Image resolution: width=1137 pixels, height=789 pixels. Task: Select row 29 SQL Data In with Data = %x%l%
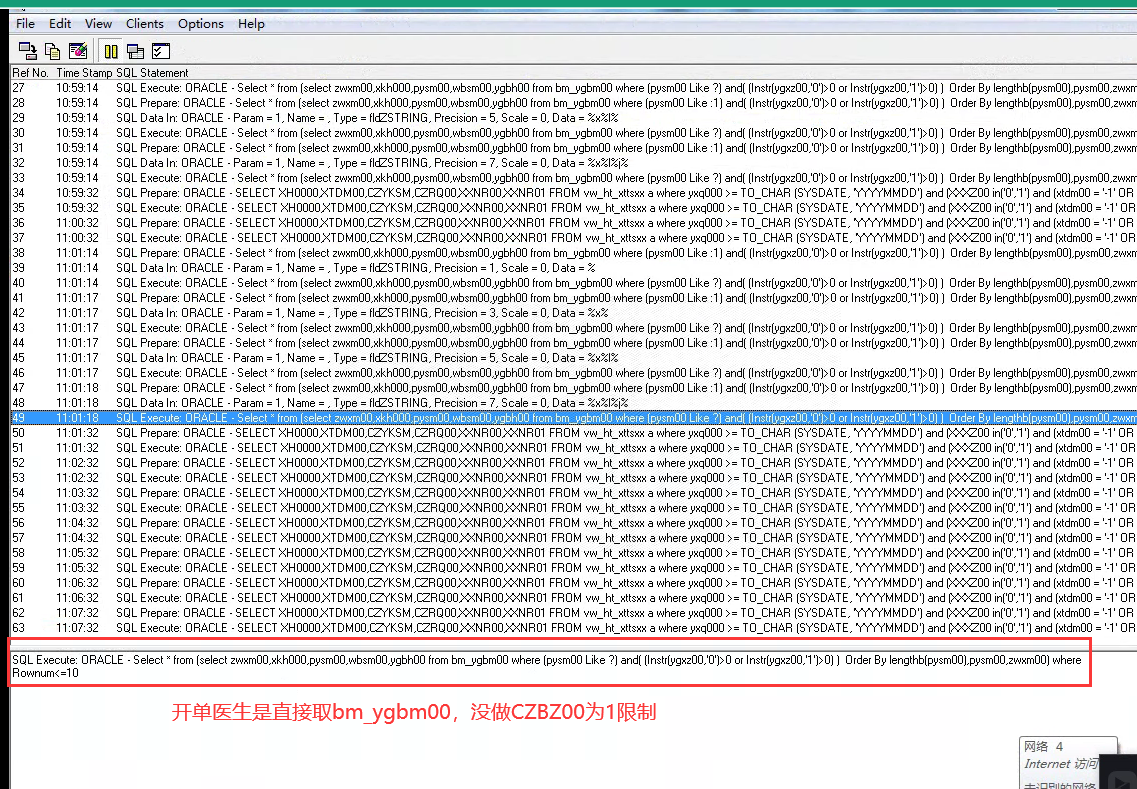[574, 117]
